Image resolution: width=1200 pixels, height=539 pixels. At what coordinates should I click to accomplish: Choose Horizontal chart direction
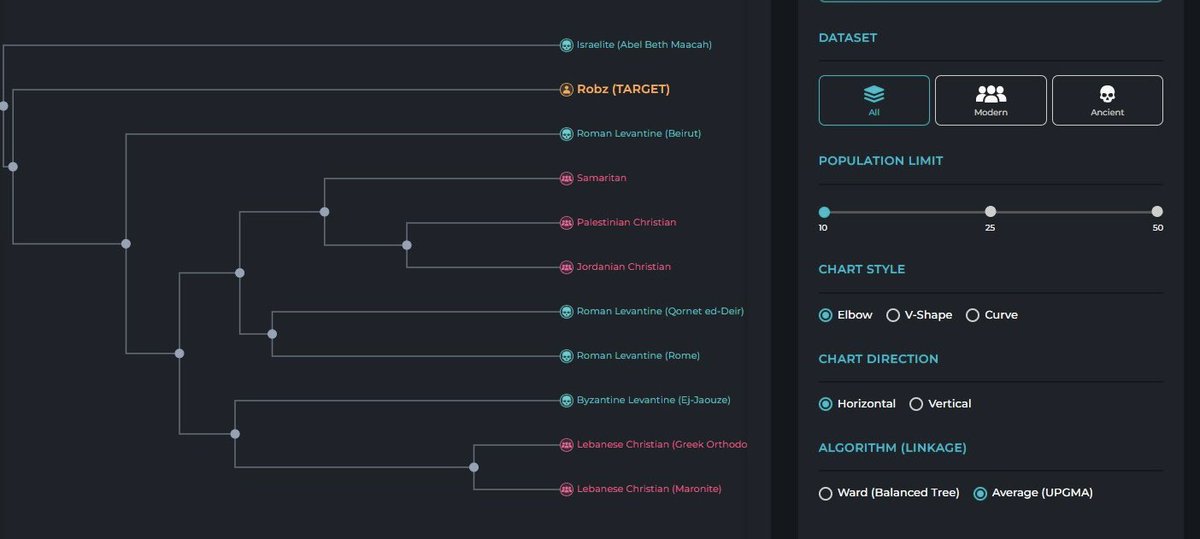coord(857,404)
